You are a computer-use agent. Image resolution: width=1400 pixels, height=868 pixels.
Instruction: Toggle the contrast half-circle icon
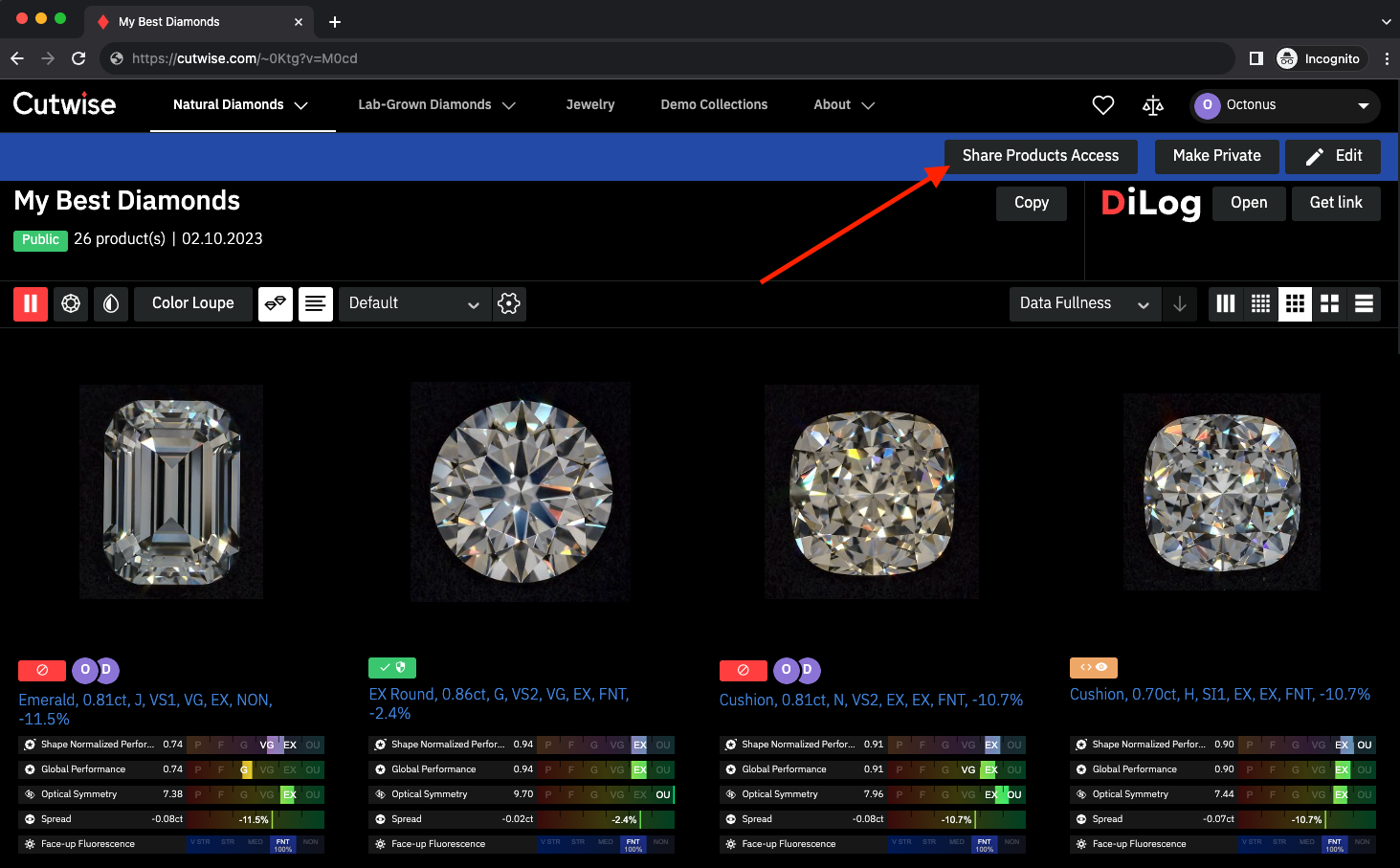pos(111,303)
